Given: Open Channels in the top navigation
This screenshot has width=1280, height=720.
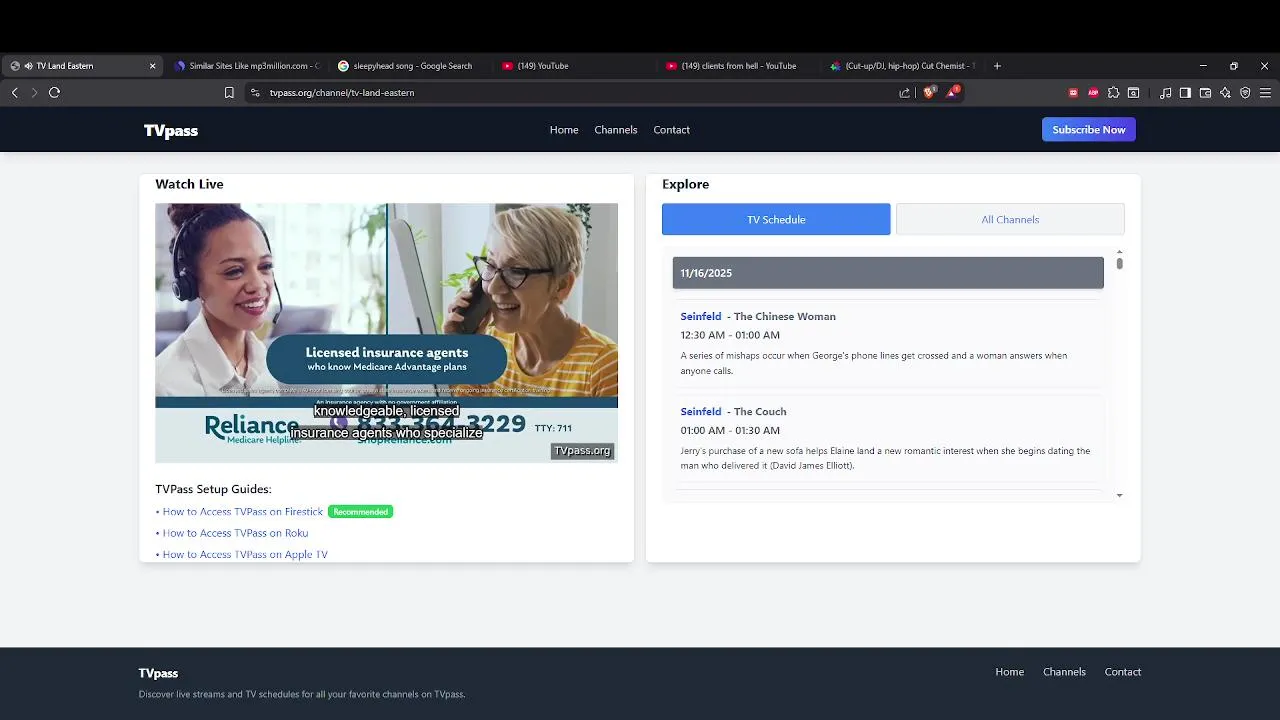Looking at the screenshot, I should pyautogui.click(x=616, y=130).
